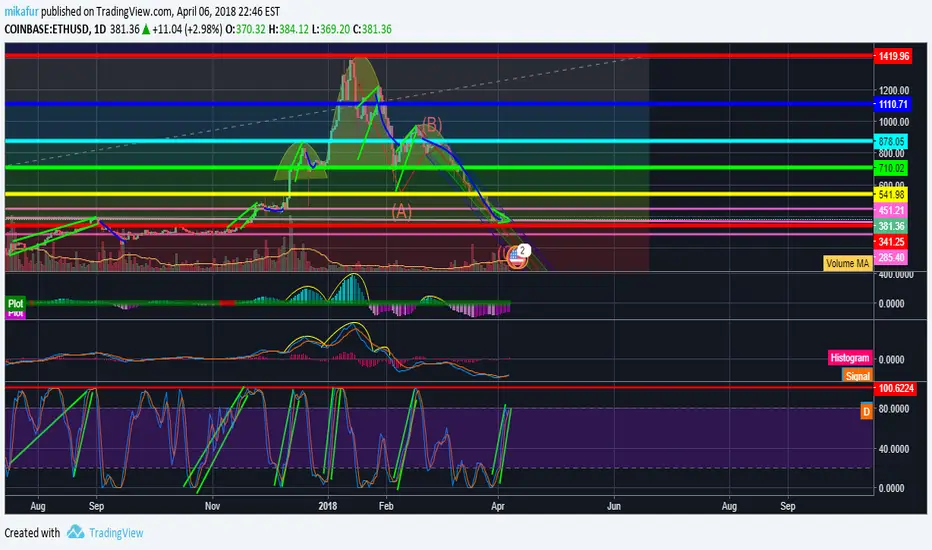Click the (B) wave label
Image resolution: width=932 pixels, height=550 pixels.
pos(432,124)
